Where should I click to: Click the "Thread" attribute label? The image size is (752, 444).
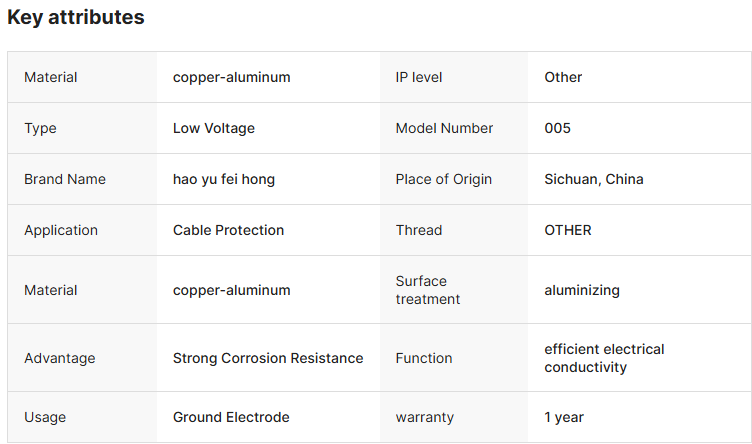point(419,230)
